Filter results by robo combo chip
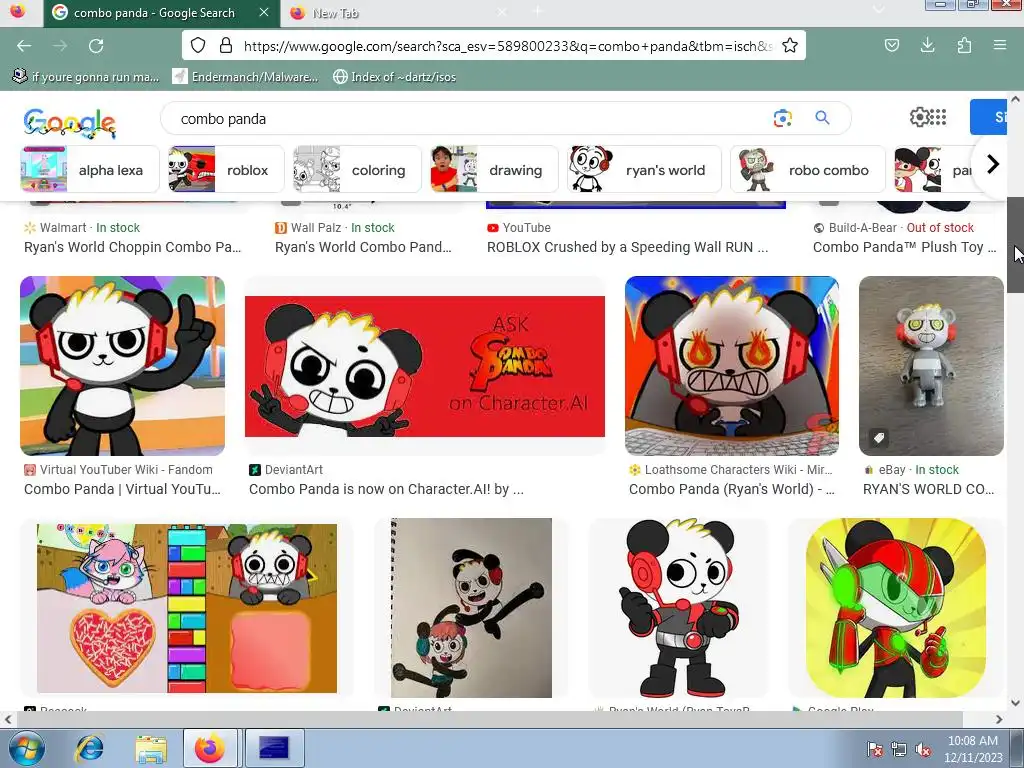The width and height of the screenshot is (1024, 768). coord(808,170)
